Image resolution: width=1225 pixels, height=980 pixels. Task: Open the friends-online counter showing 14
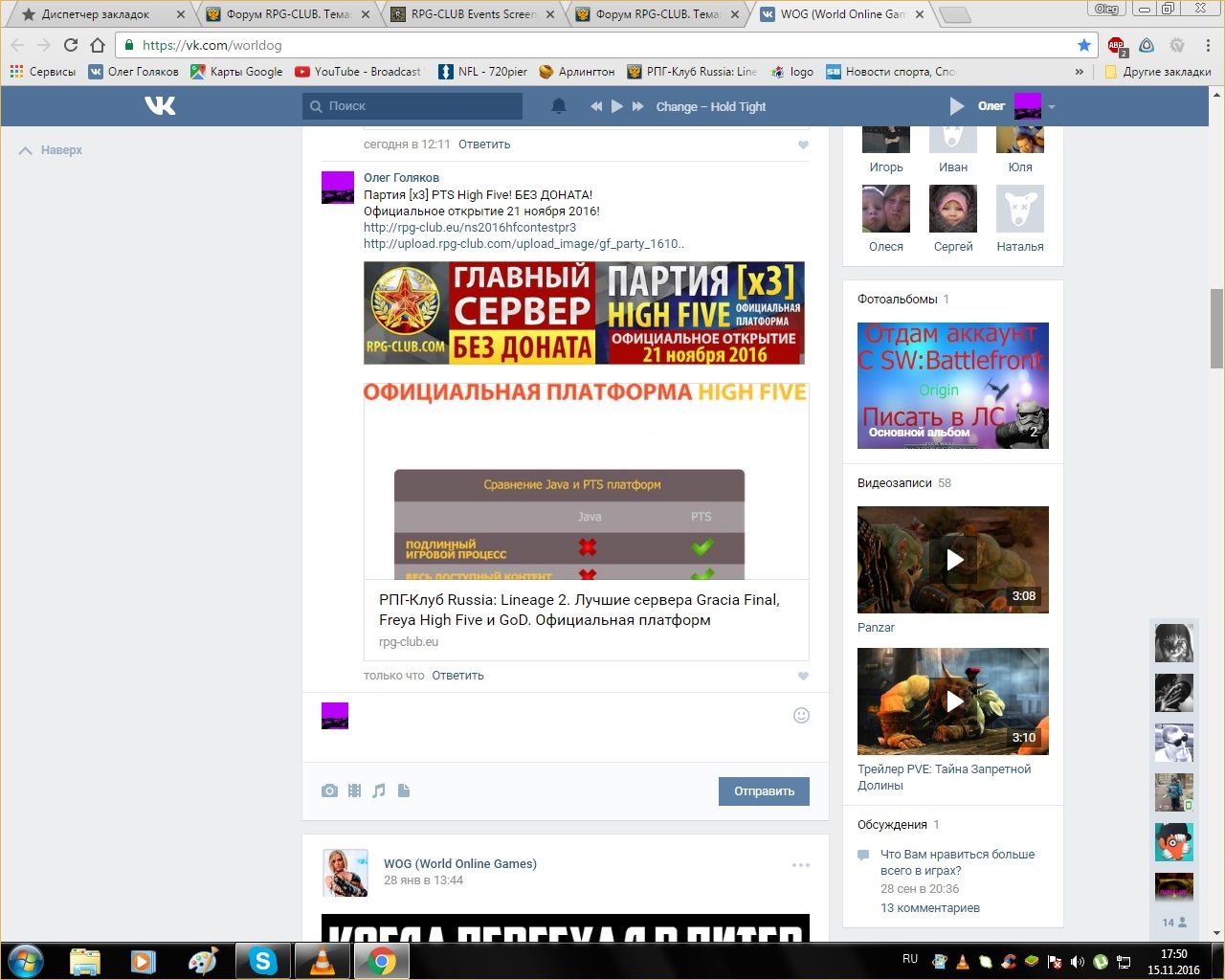(x=1174, y=923)
